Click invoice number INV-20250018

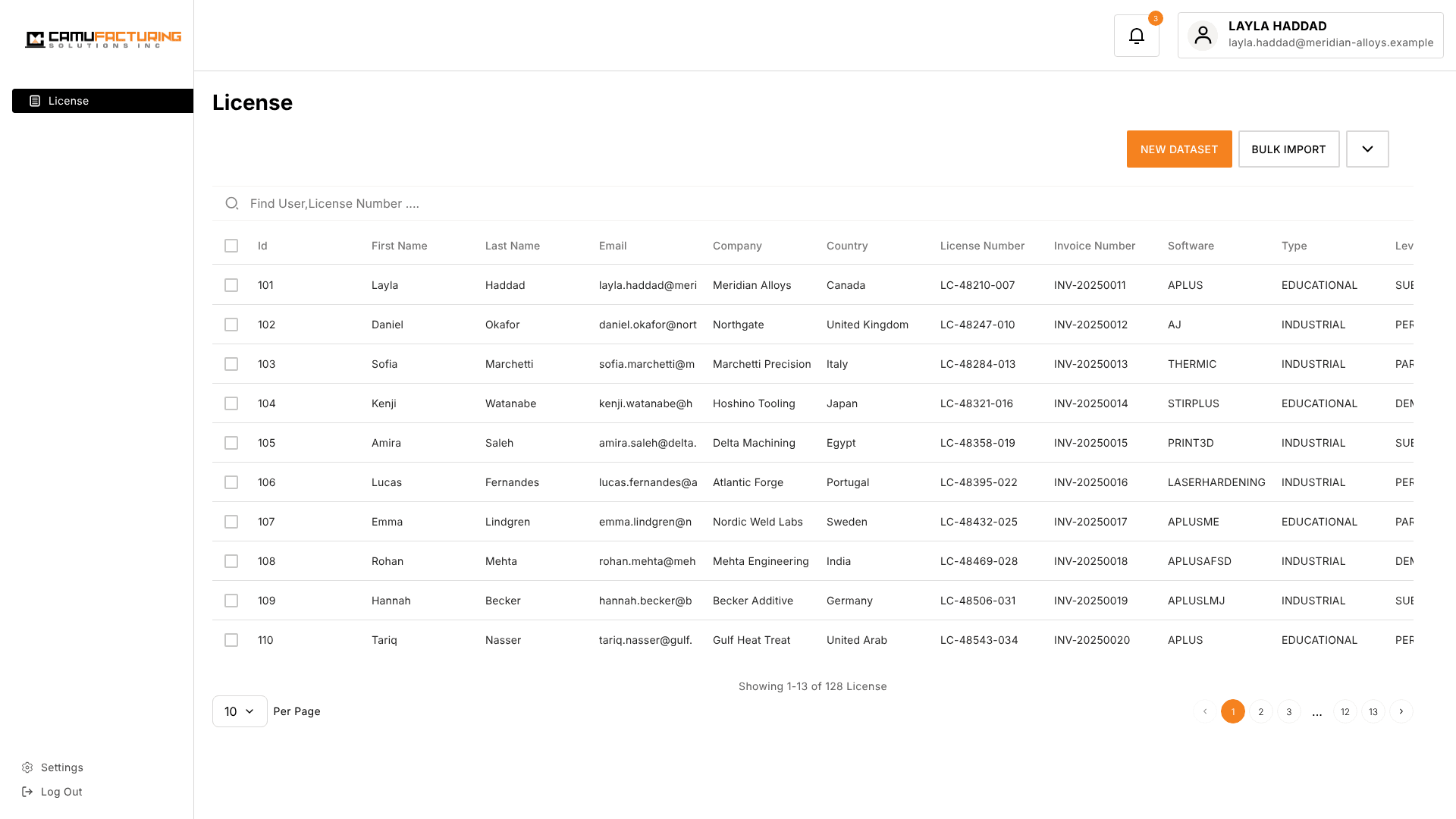pos(1090,561)
